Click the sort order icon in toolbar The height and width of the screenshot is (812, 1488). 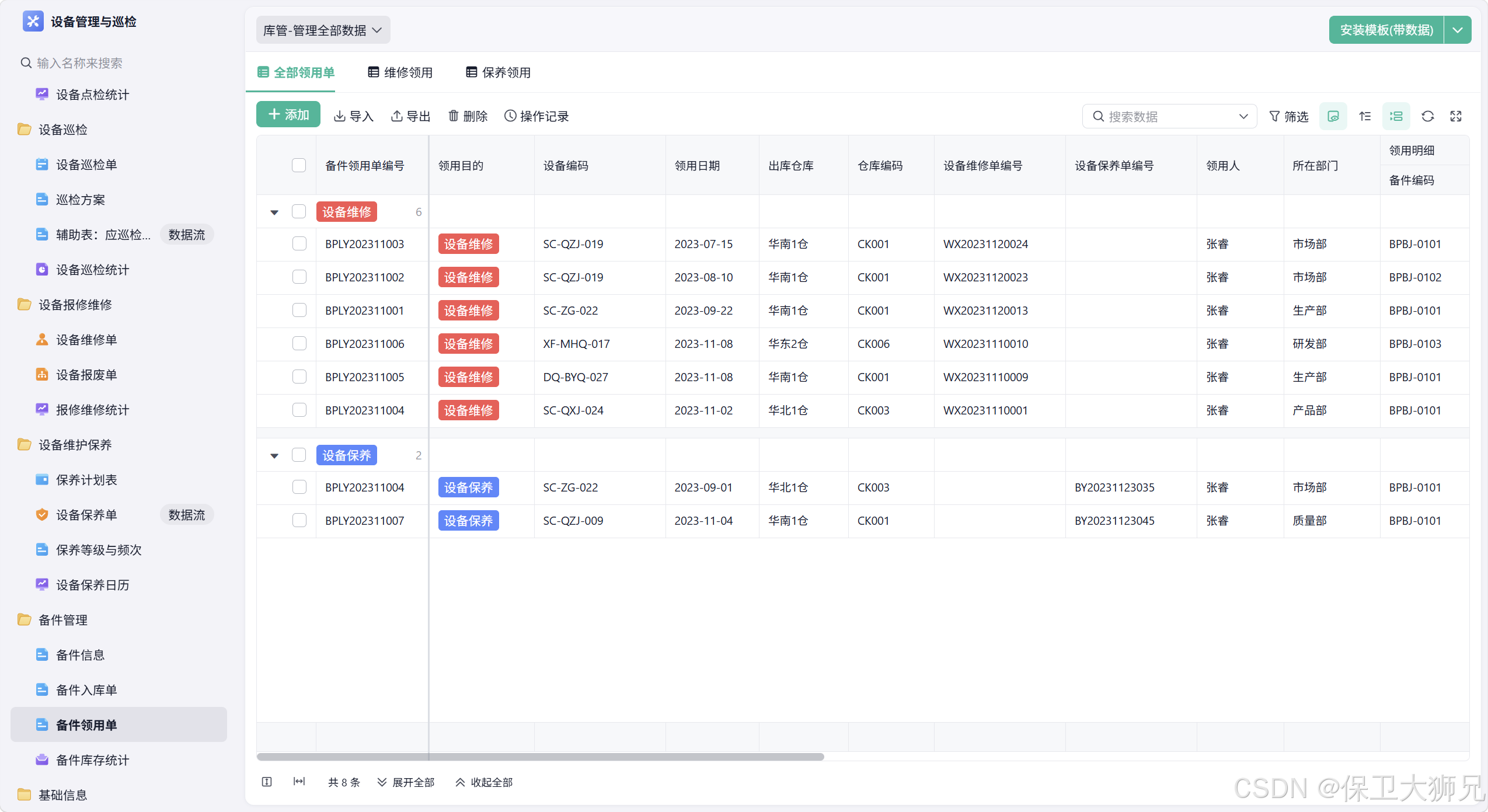(x=1365, y=116)
